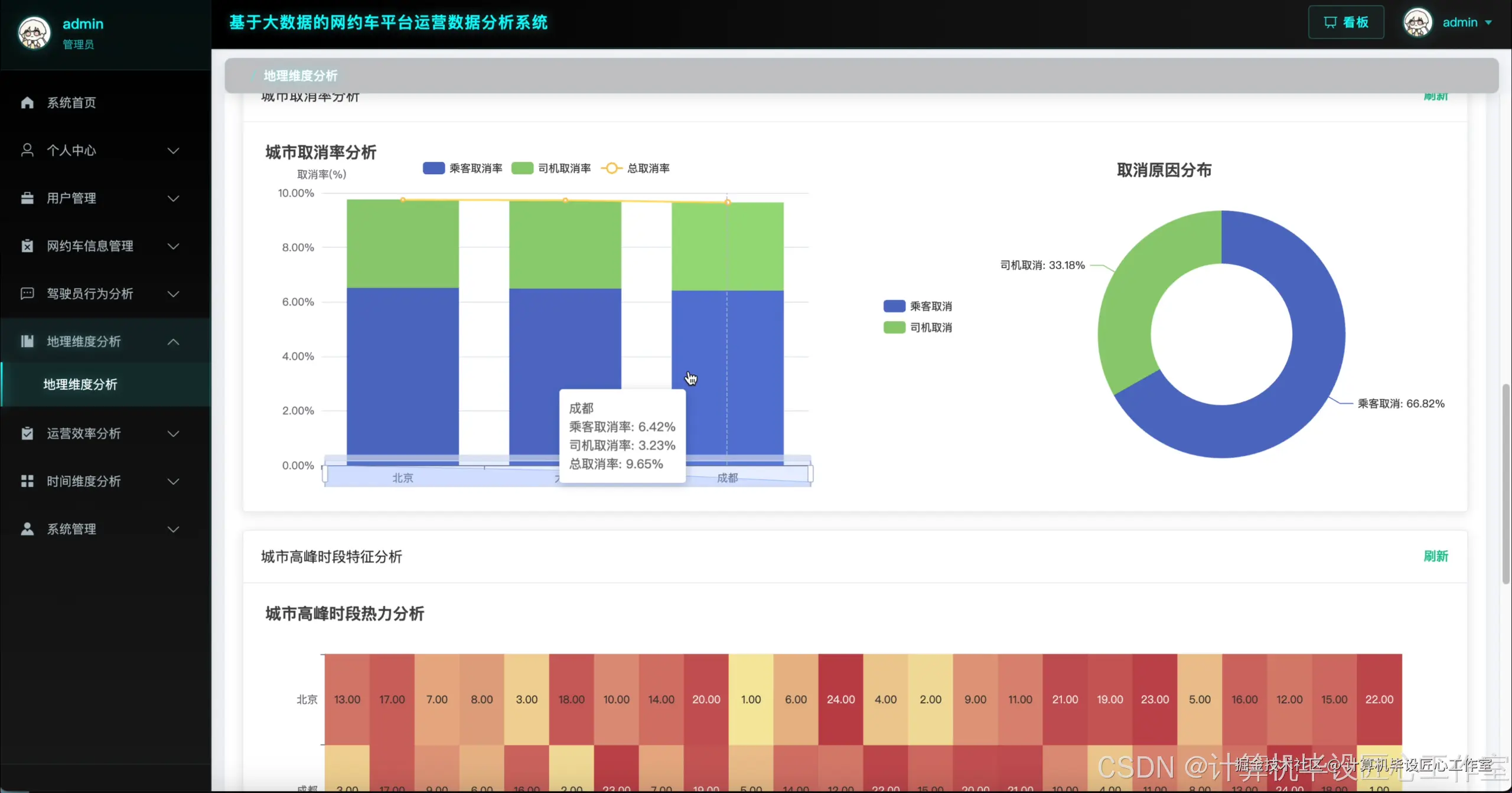Image resolution: width=1512 pixels, height=793 pixels.
Task: Click the sidebar admin avatar image
Action: [34, 33]
